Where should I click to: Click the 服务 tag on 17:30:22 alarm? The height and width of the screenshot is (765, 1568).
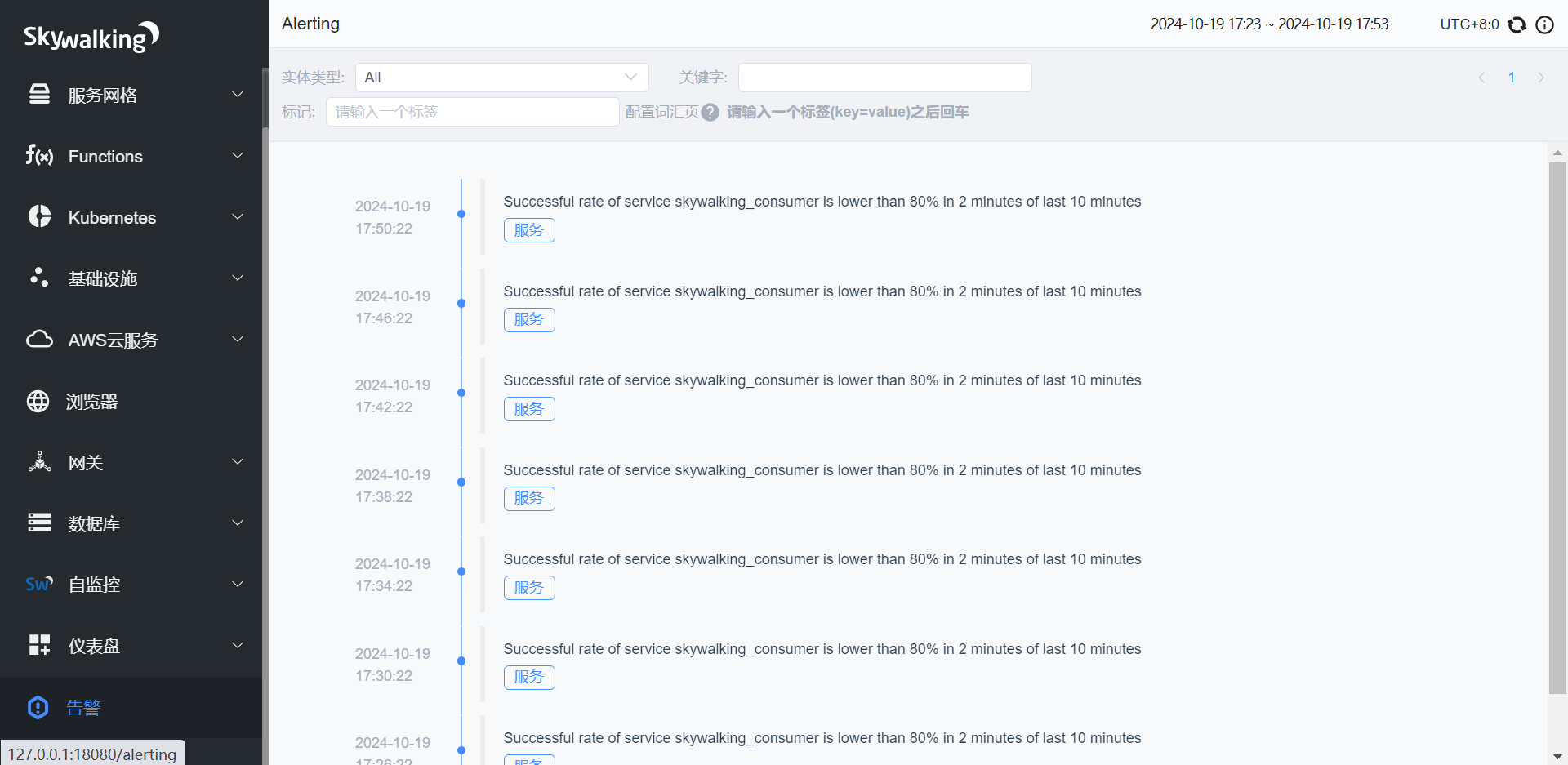click(529, 677)
